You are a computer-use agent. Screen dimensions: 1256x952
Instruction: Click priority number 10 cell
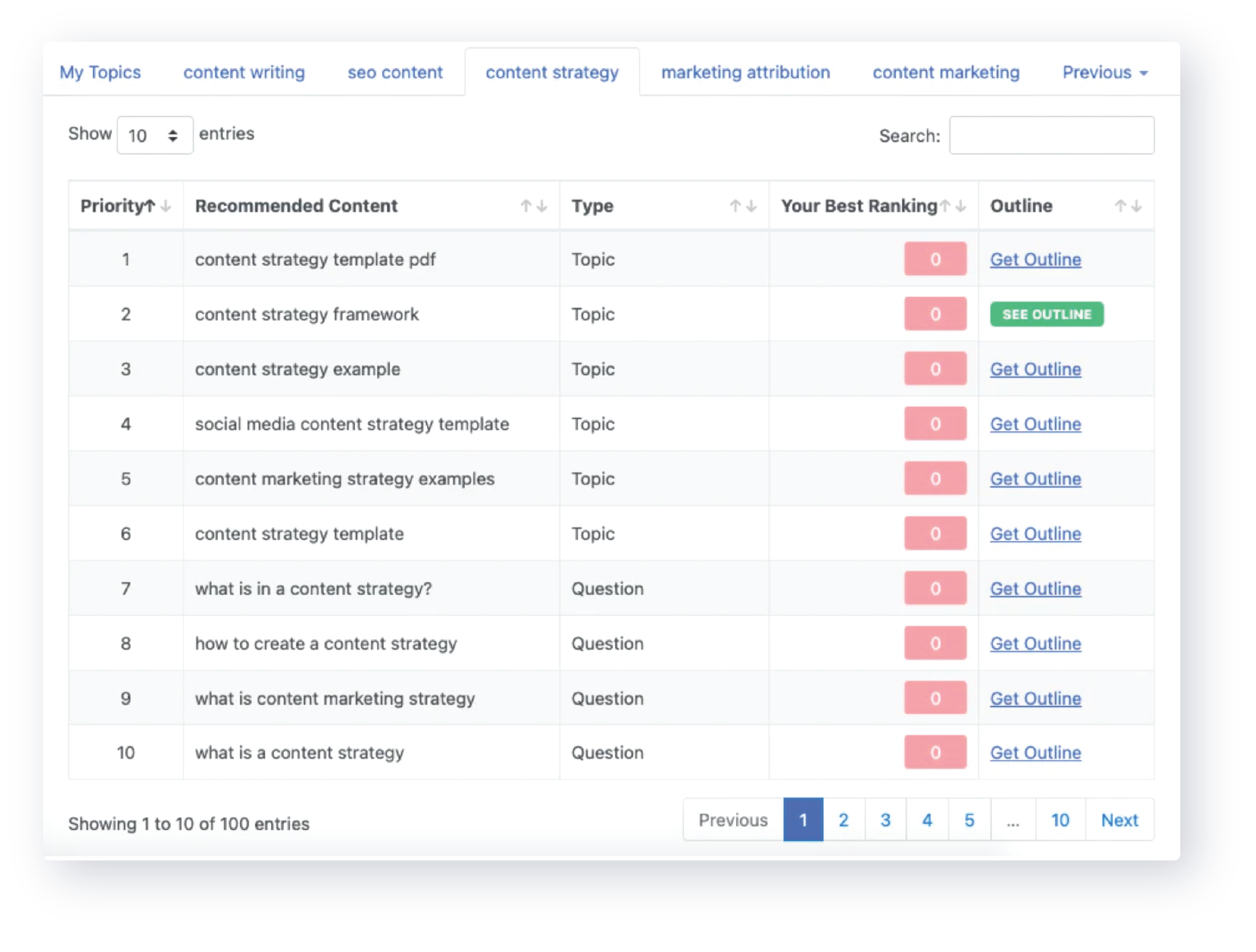(126, 753)
